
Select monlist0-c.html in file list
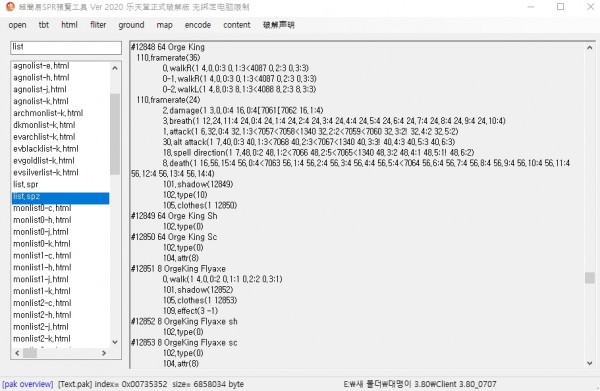pos(42,209)
